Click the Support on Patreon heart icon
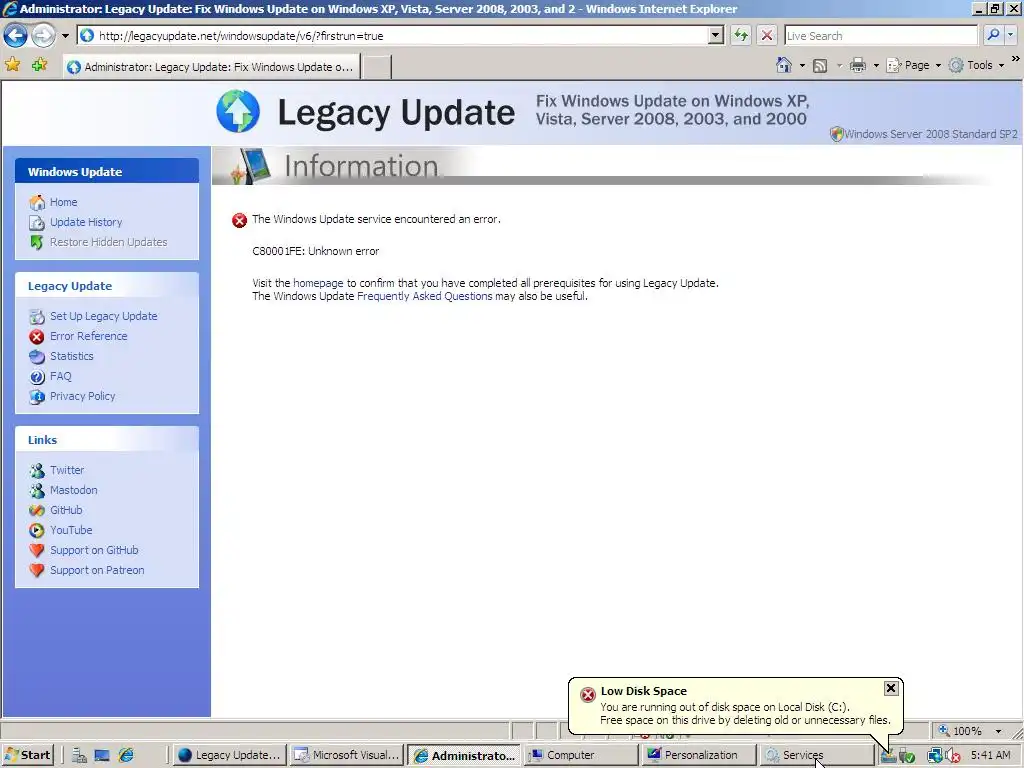Viewport: 1024px width, 768px height. [37, 570]
